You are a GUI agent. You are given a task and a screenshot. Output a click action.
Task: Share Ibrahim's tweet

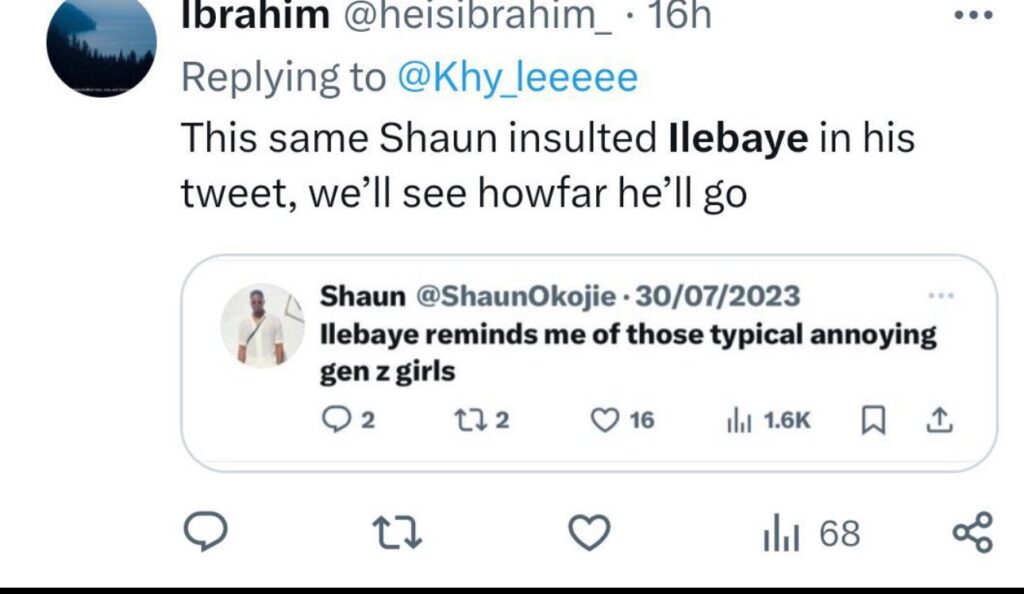pyautogui.click(x=973, y=533)
